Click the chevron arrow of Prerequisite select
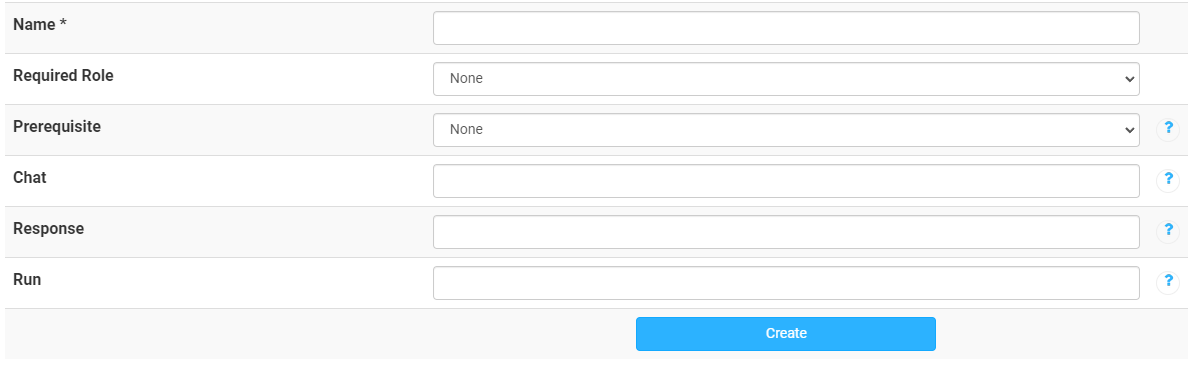 pos(1130,130)
